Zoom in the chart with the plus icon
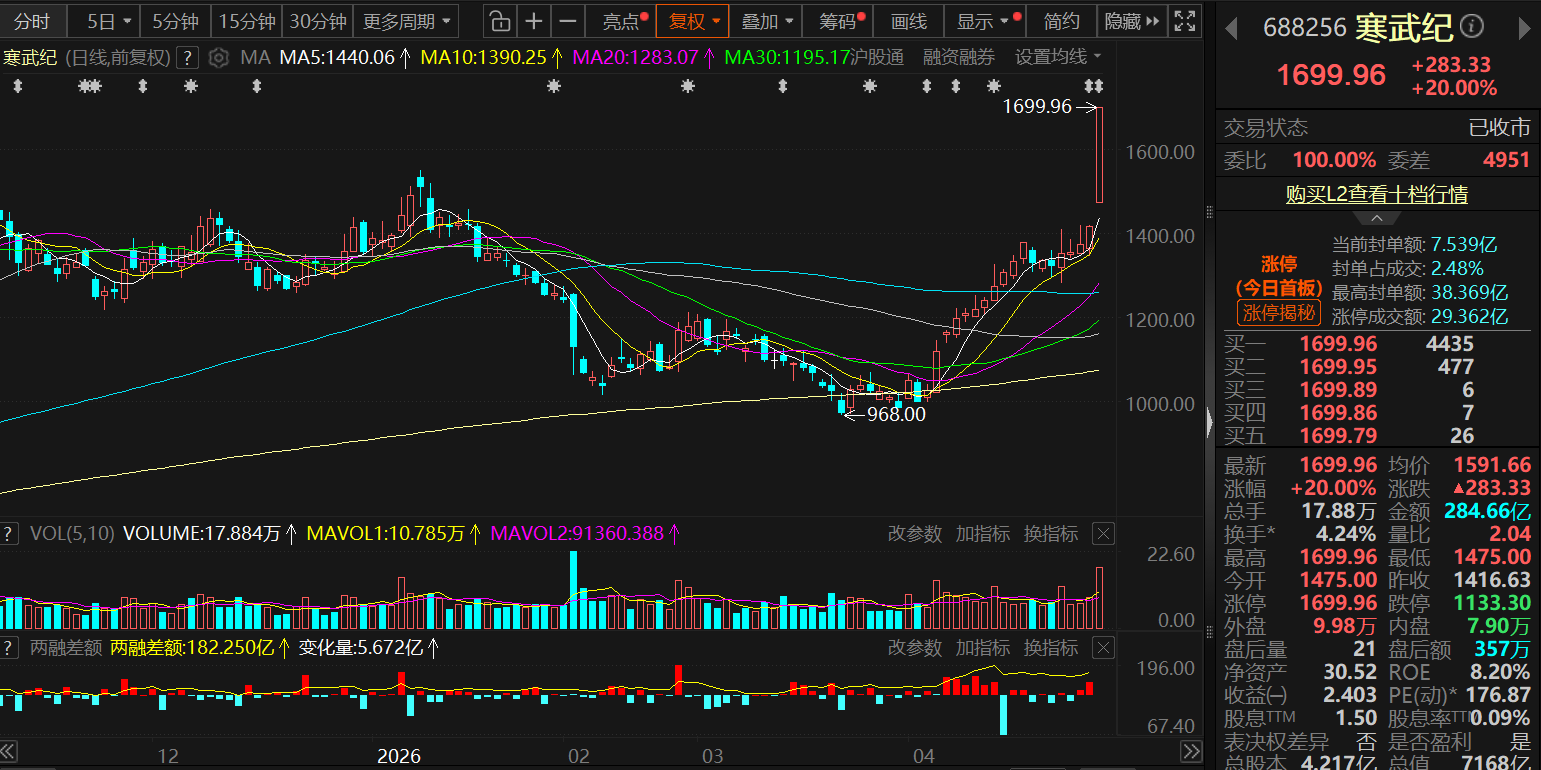 [535, 21]
